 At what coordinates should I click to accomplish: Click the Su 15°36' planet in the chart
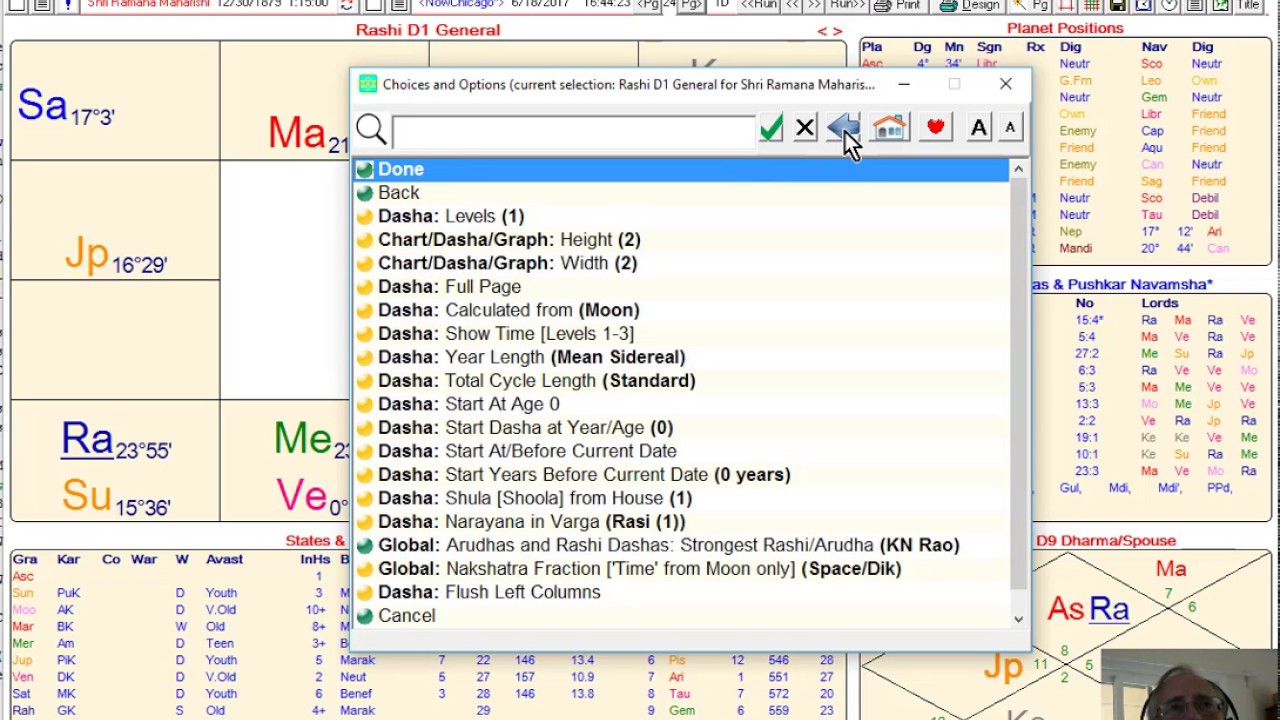click(x=115, y=496)
